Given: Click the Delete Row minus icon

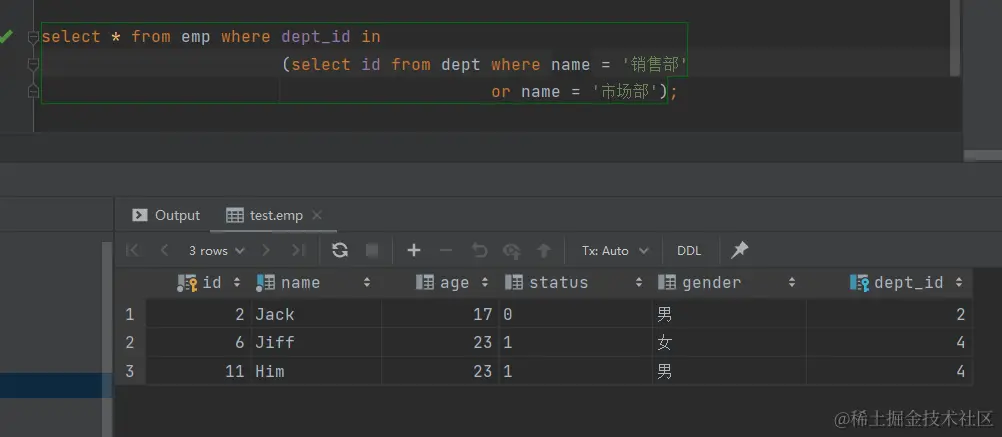Looking at the screenshot, I should [x=446, y=250].
